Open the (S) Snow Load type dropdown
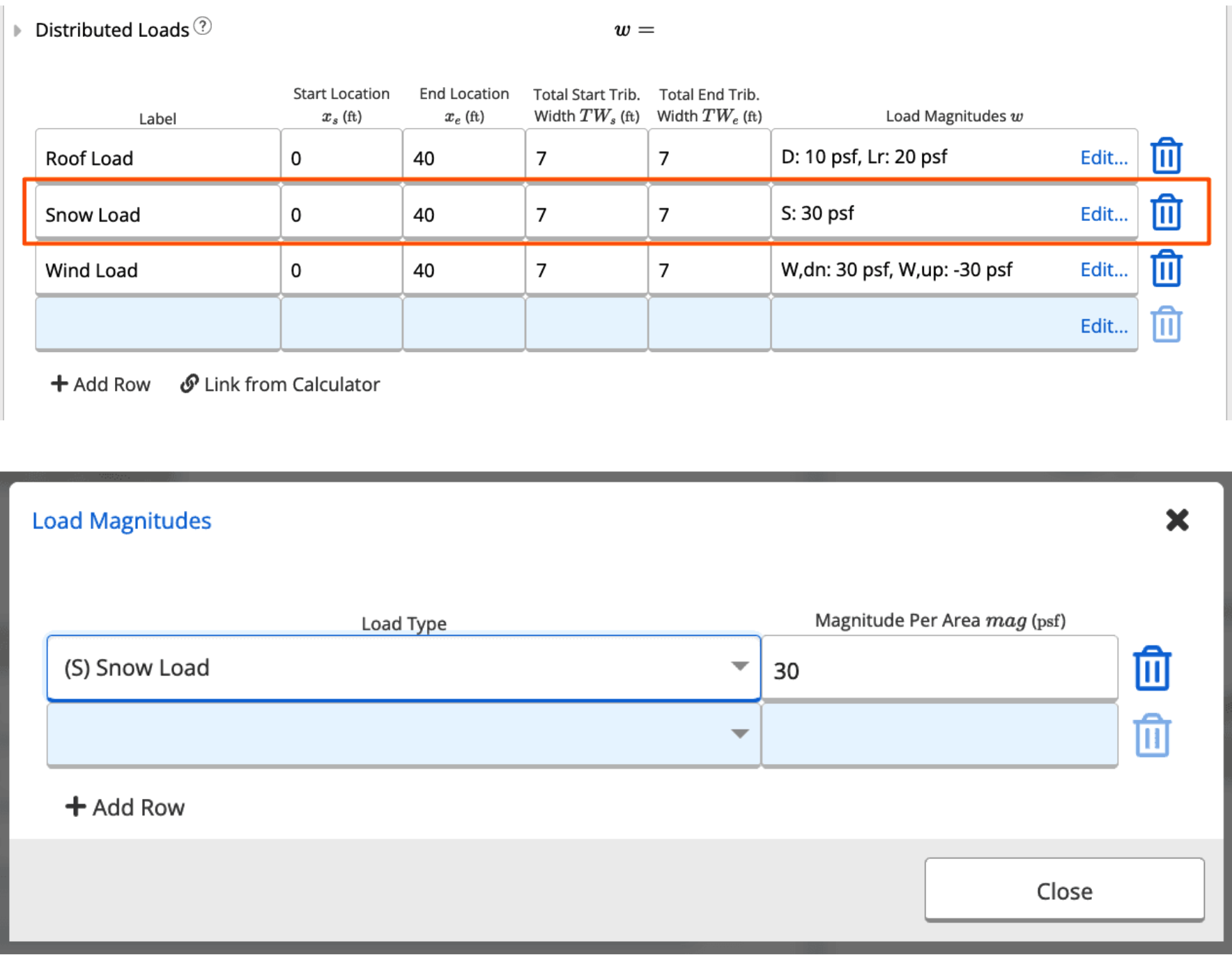Screen dimensions: 1232x962 [403, 668]
